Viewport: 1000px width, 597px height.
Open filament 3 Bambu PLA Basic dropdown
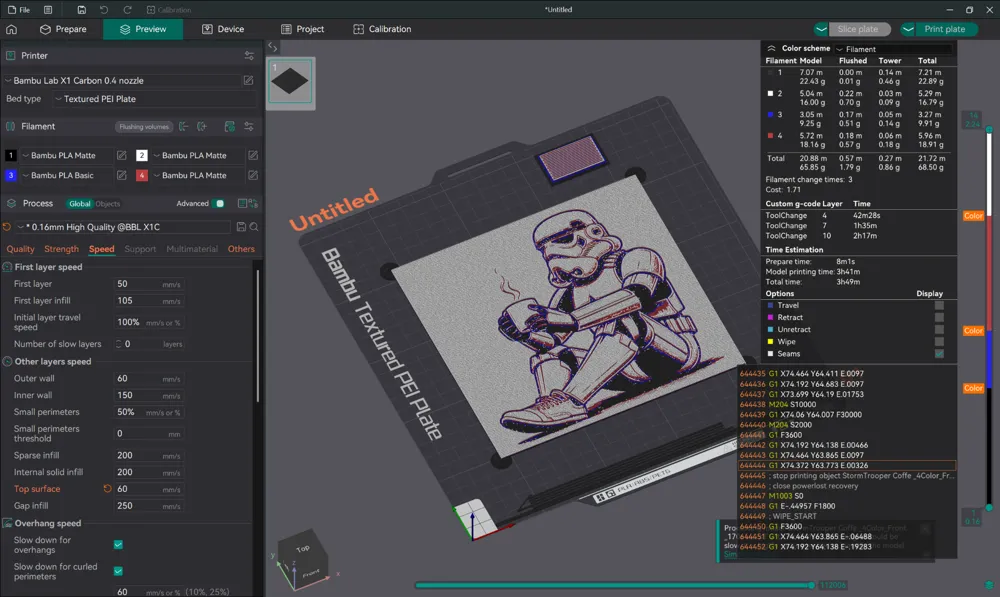[x=66, y=175]
